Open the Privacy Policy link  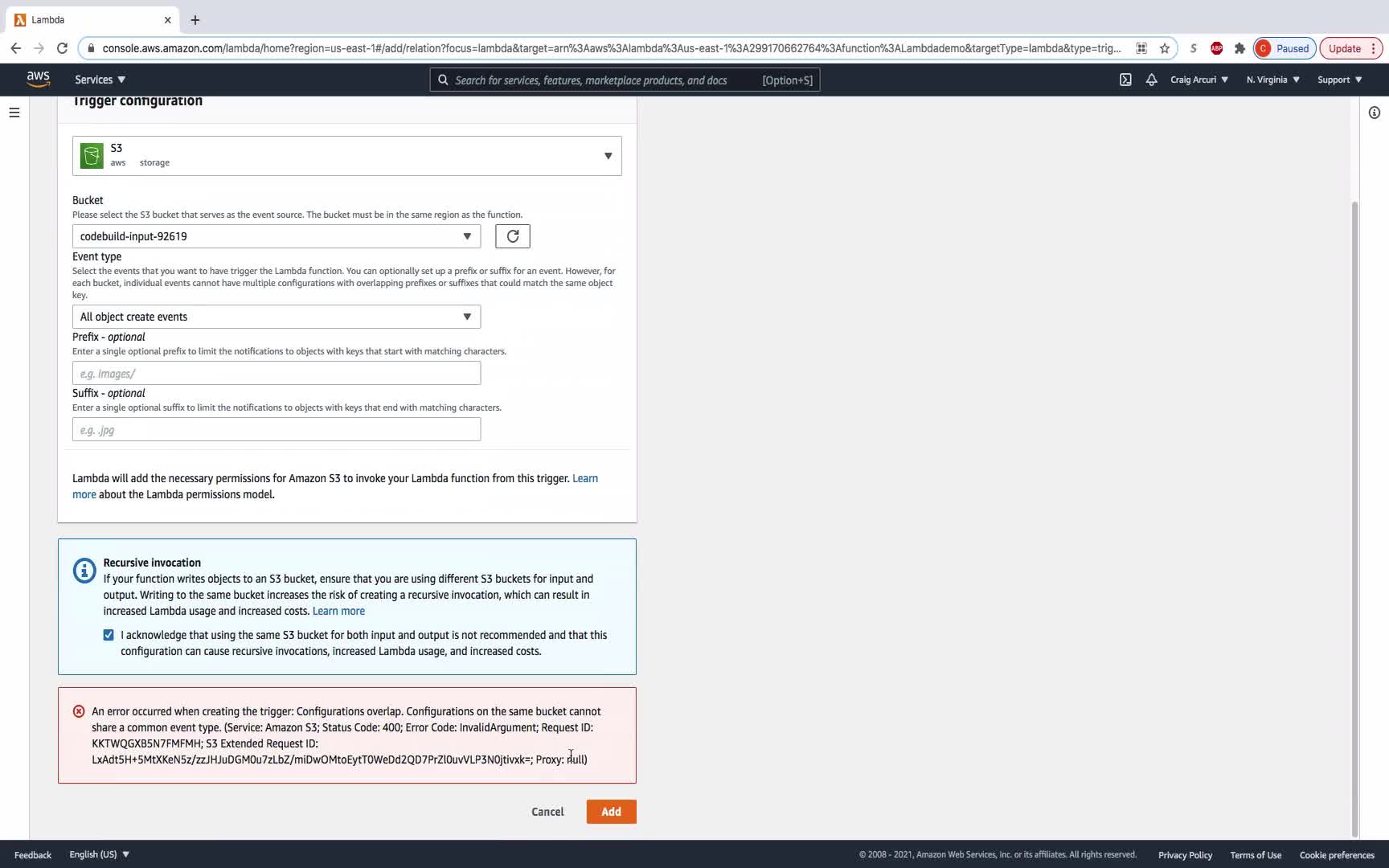point(1185,855)
